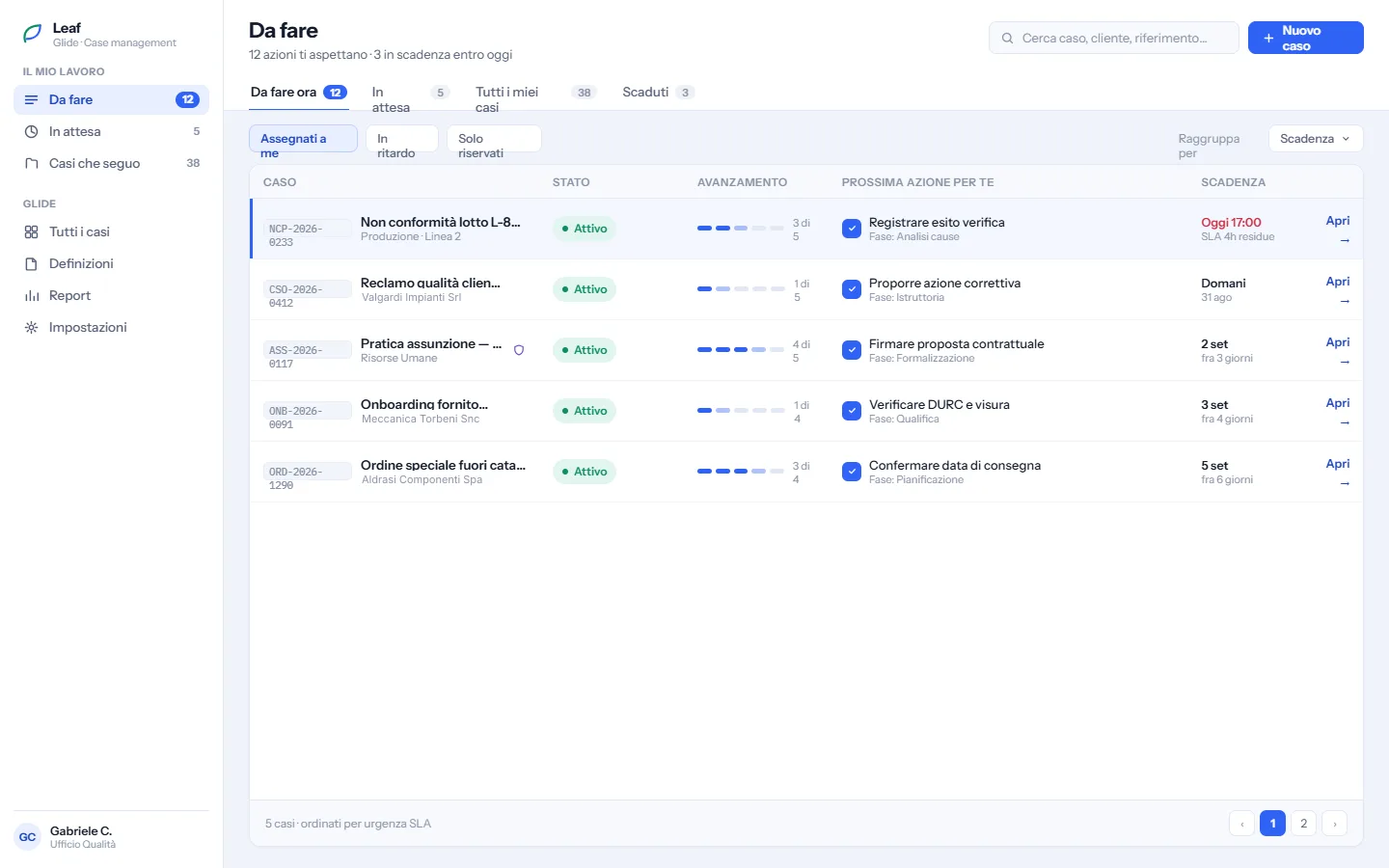Click the Oggi 17:00 deadline text

coord(1231,222)
